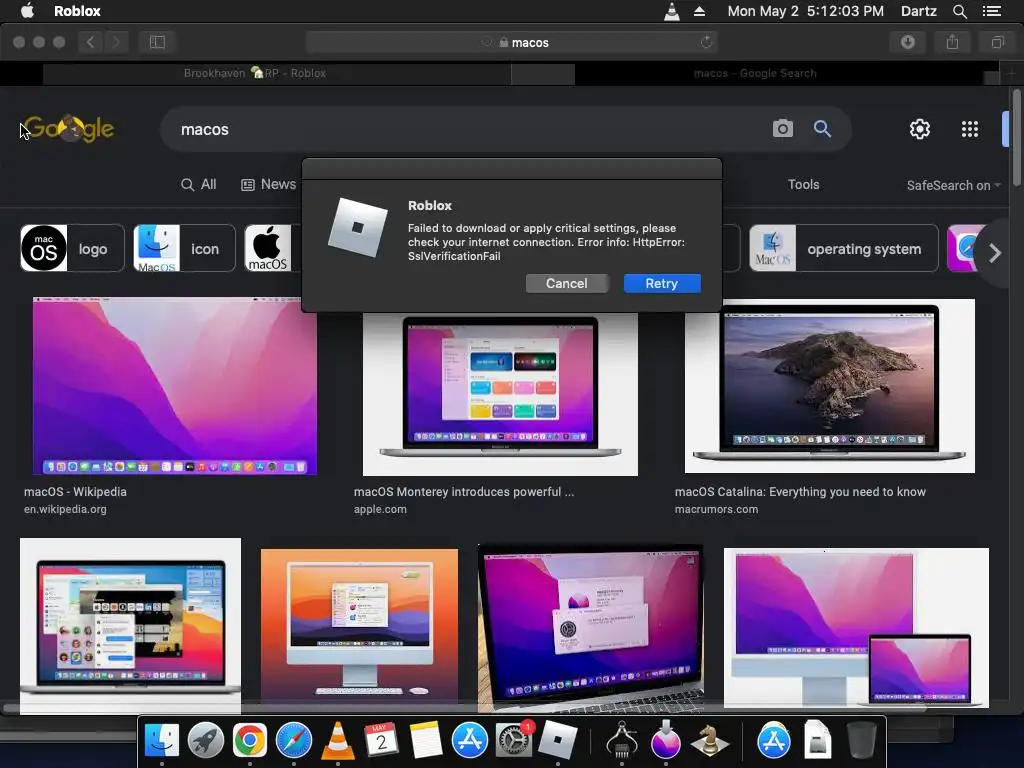
Task: Click Retry in the Roblox dialog
Action: [x=662, y=283]
